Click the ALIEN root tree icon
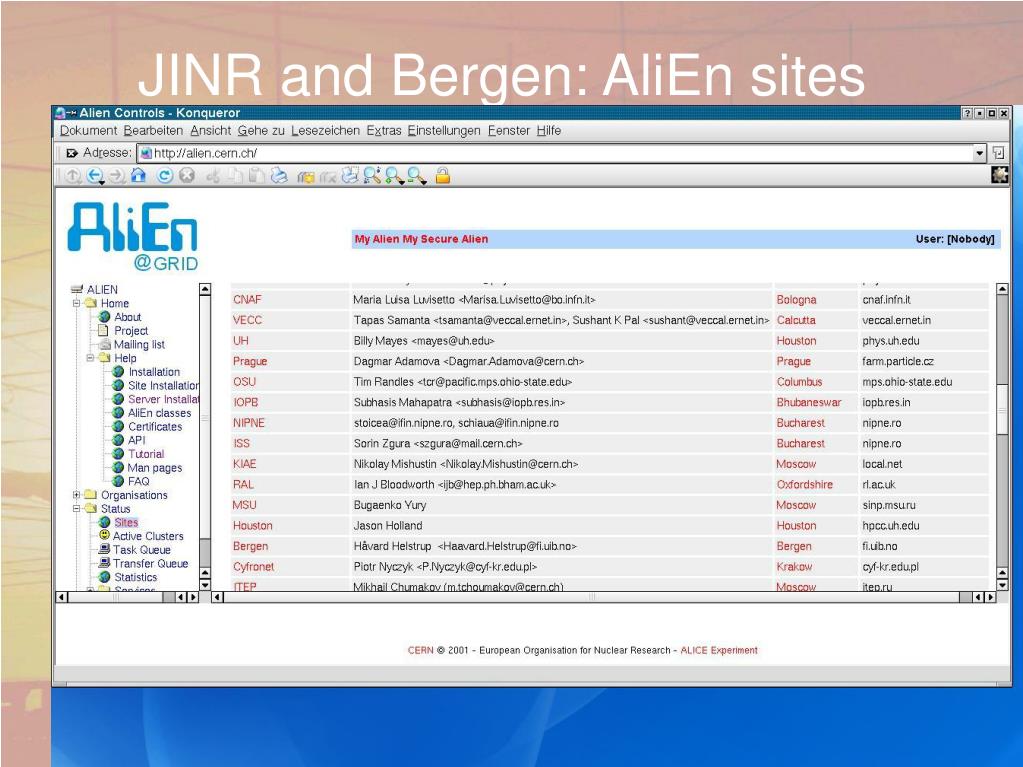This screenshot has width=1023, height=767. [x=77, y=289]
